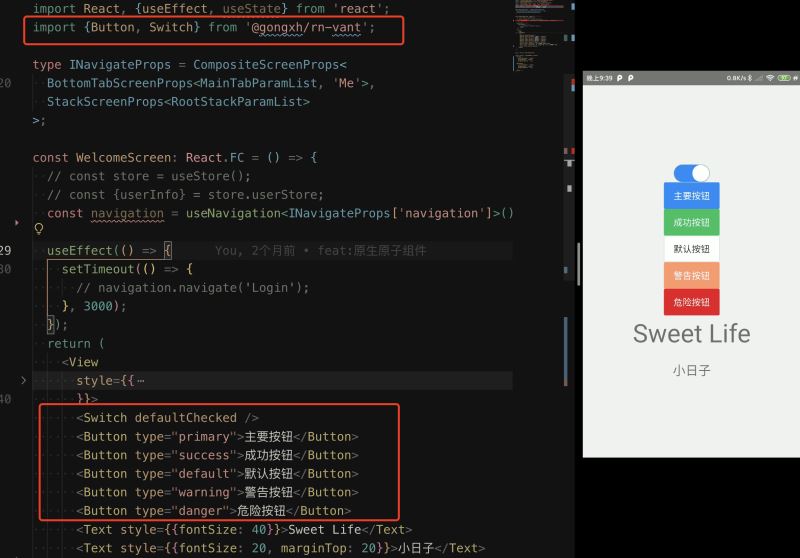Tap the orange 警告按钮 button

tap(691, 275)
